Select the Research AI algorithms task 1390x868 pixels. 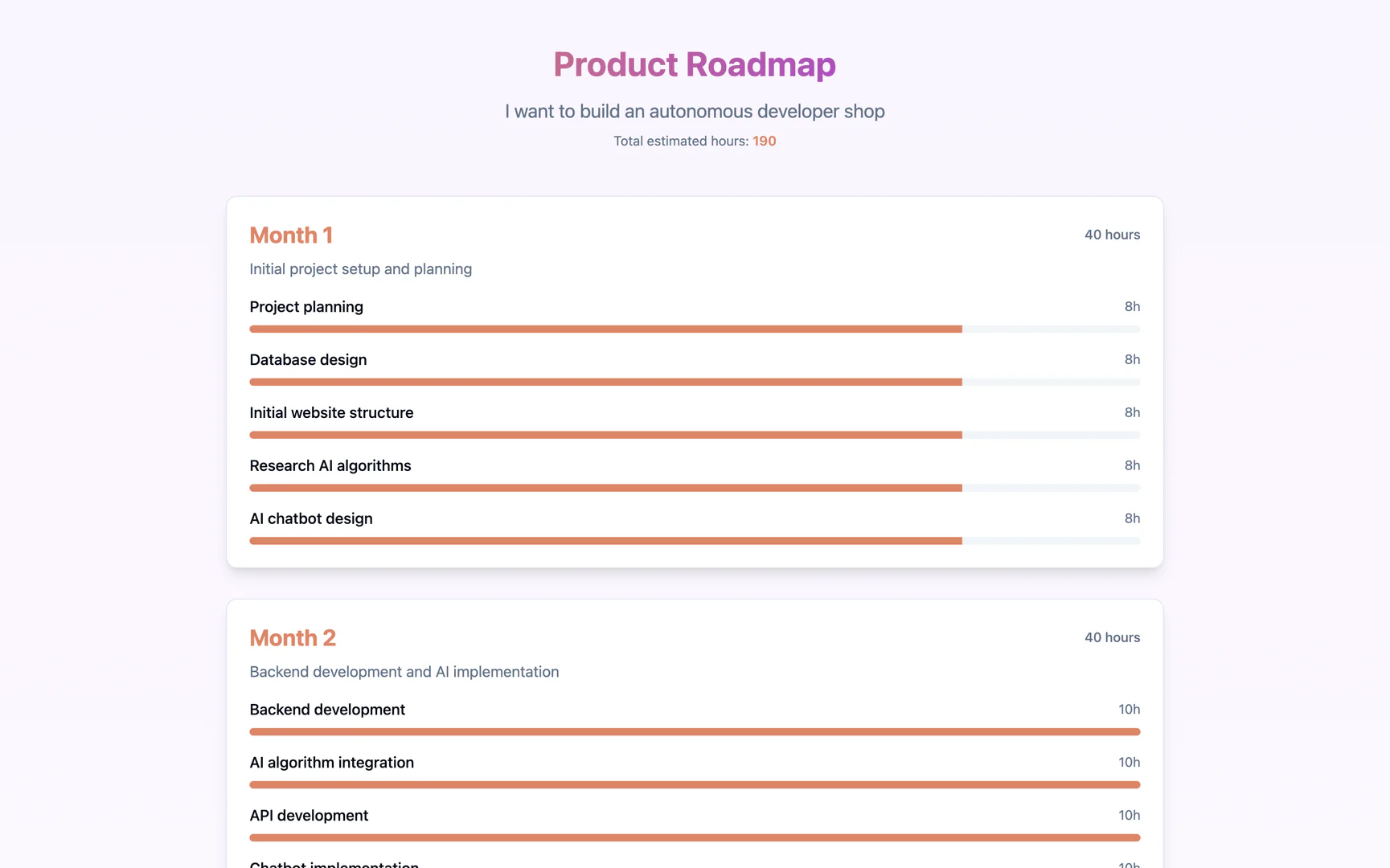tap(330, 465)
